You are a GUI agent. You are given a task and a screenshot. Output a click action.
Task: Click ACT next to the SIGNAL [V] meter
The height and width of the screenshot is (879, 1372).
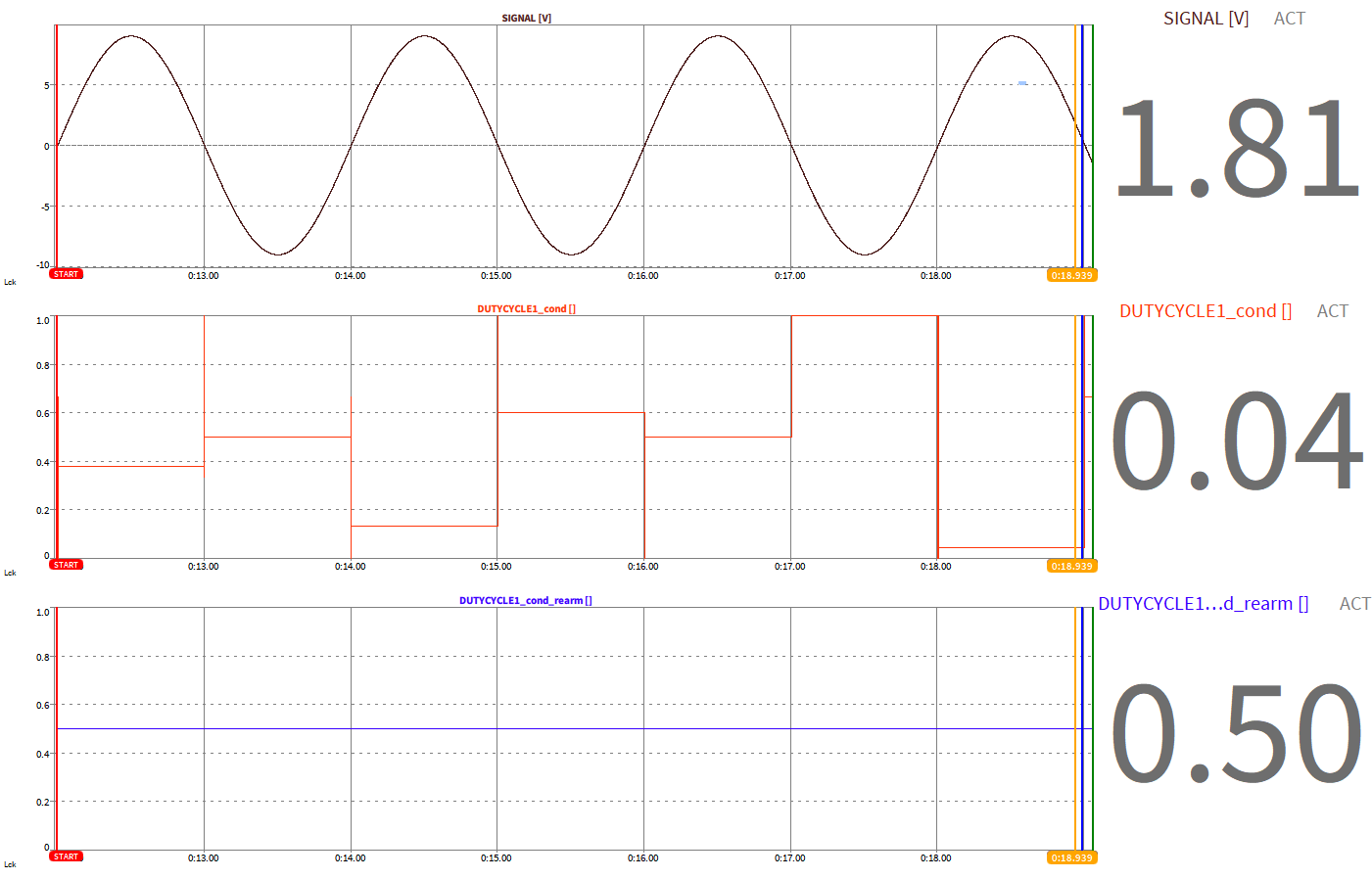pyautogui.click(x=1289, y=19)
